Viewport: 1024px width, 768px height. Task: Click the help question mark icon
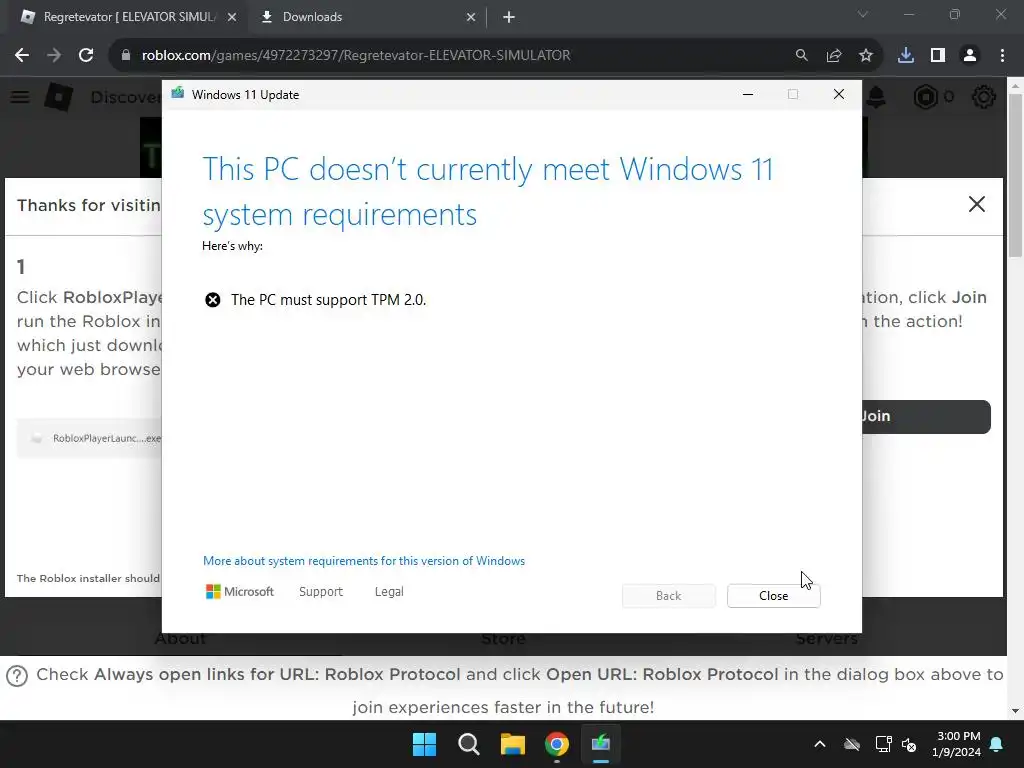click(17, 676)
